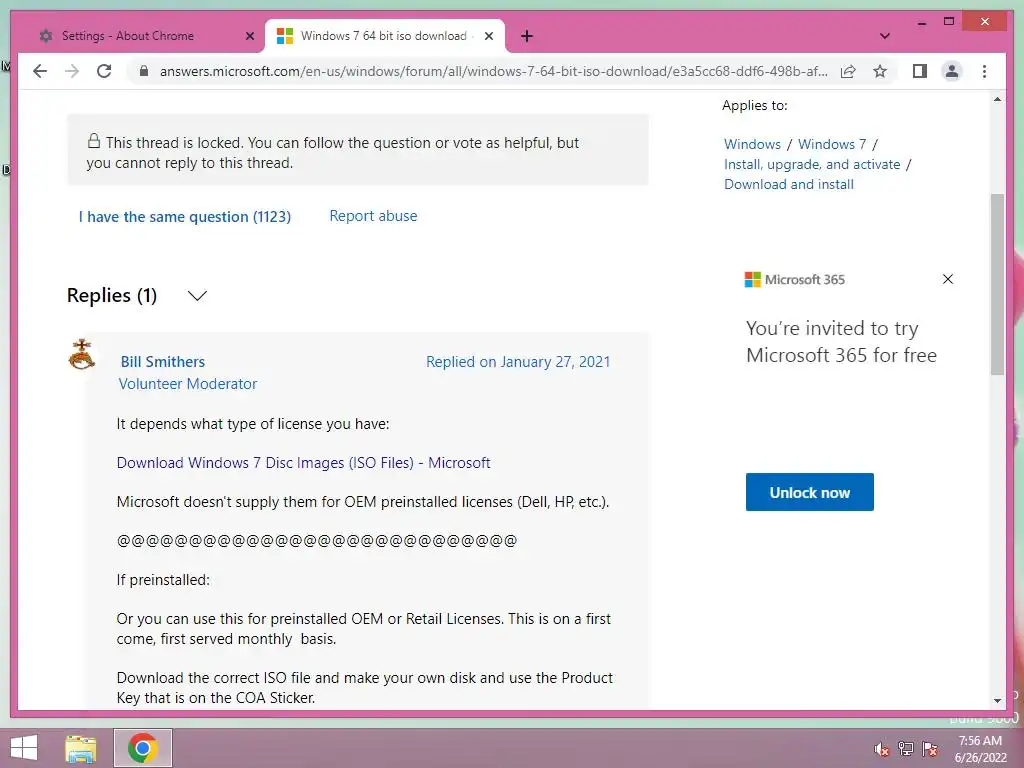This screenshot has width=1024, height=768.
Task: Click "You're invited to try Microsoft 365" text
Action: pyautogui.click(x=842, y=342)
